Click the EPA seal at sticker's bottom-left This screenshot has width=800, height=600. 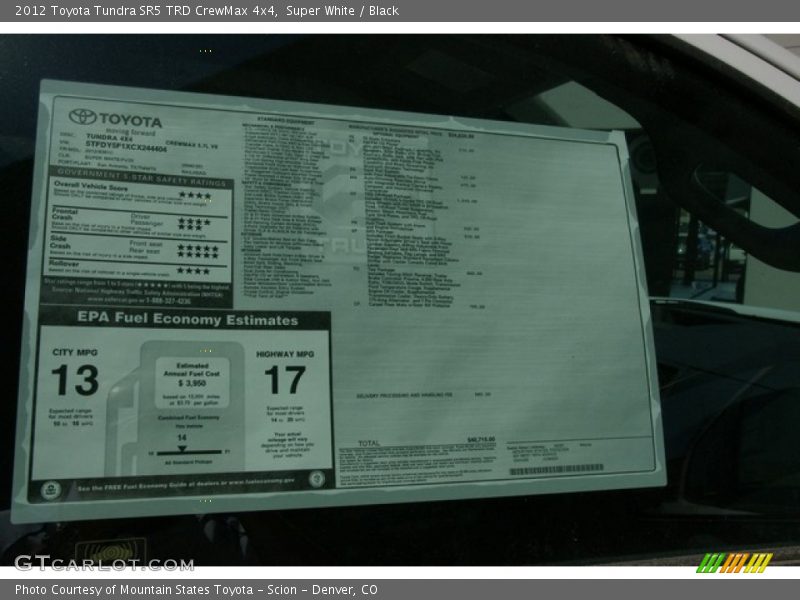coord(50,490)
